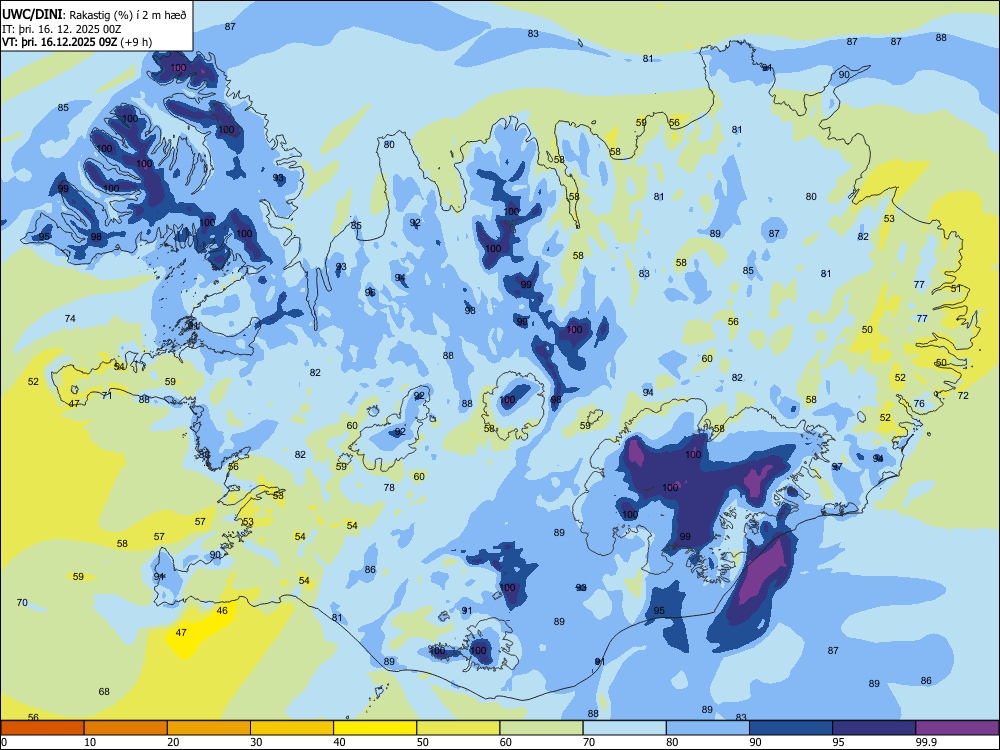Select the initial time line 'IT: þri. 16. 12. 2025 00Z'
The image size is (1000, 750).
click(62, 29)
